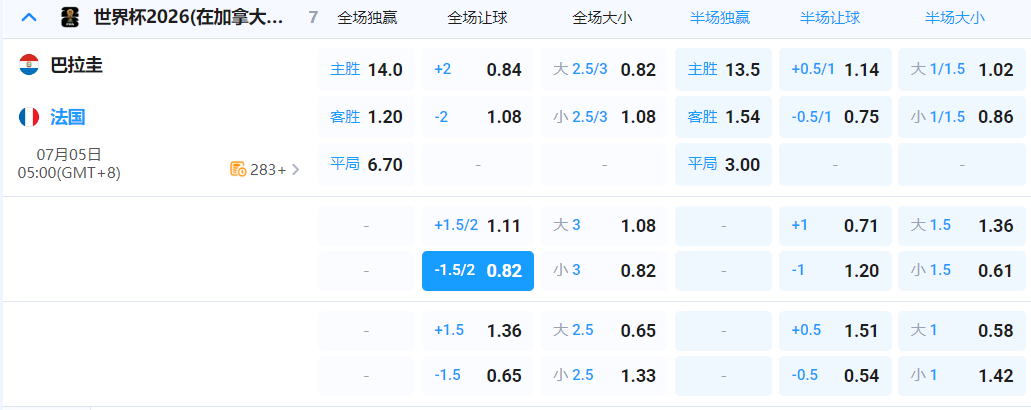Expand more bets arrow next to 283+
The height and width of the screenshot is (410, 1031).
(295, 170)
